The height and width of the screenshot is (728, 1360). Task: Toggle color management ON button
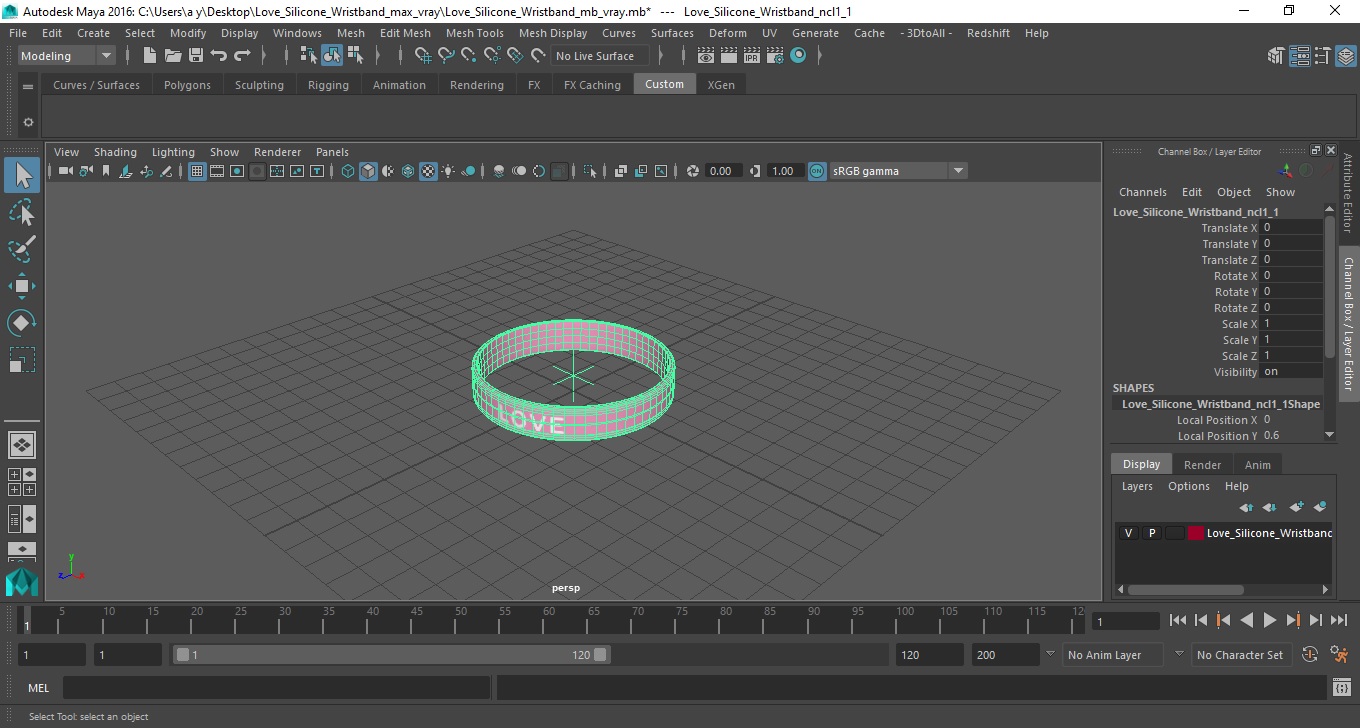point(817,171)
